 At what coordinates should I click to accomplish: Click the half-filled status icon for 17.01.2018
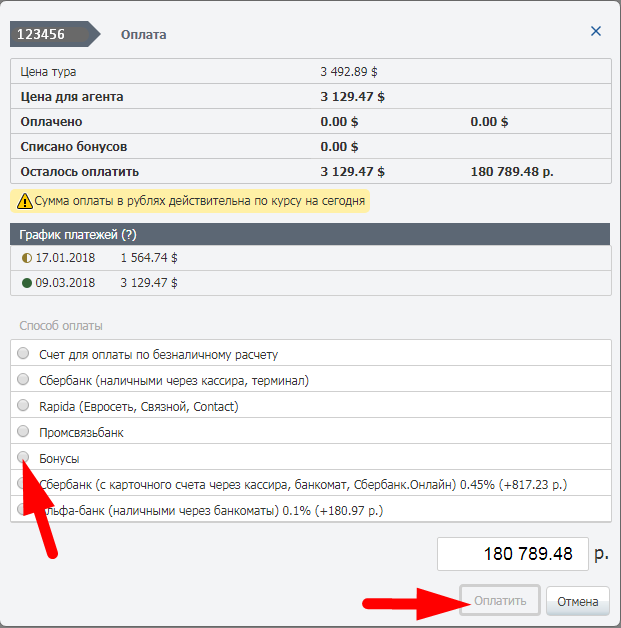[x=27, y=257]
